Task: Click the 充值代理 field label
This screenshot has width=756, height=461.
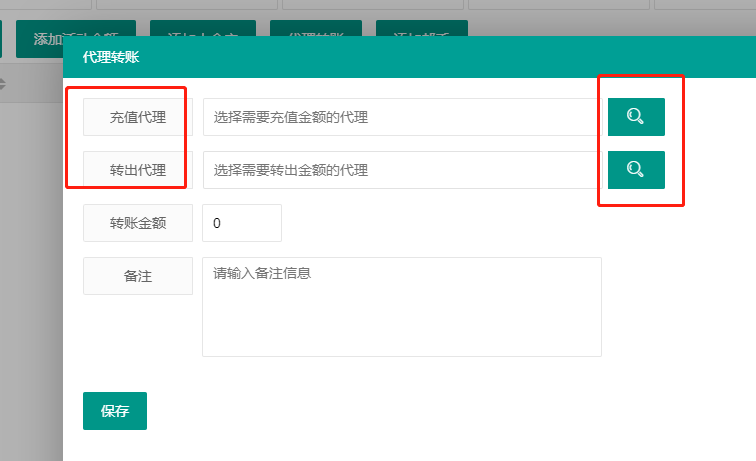Action: click(x=137, y=117)
